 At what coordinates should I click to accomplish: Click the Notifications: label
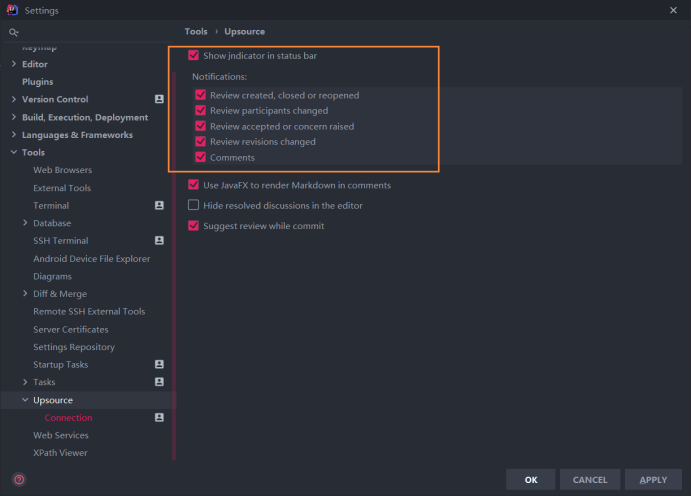[219, 77]
